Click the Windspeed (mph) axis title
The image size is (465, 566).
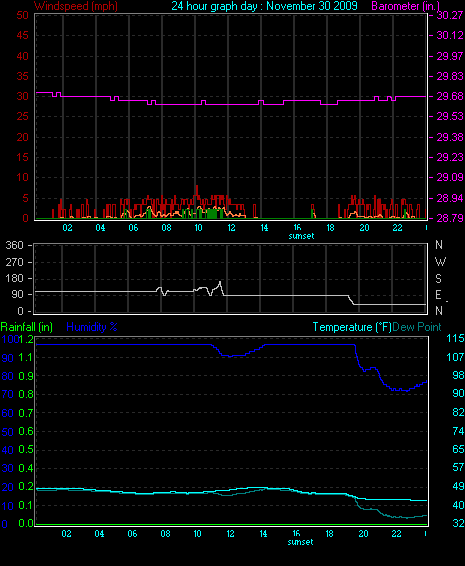click(x=75, y=6)
